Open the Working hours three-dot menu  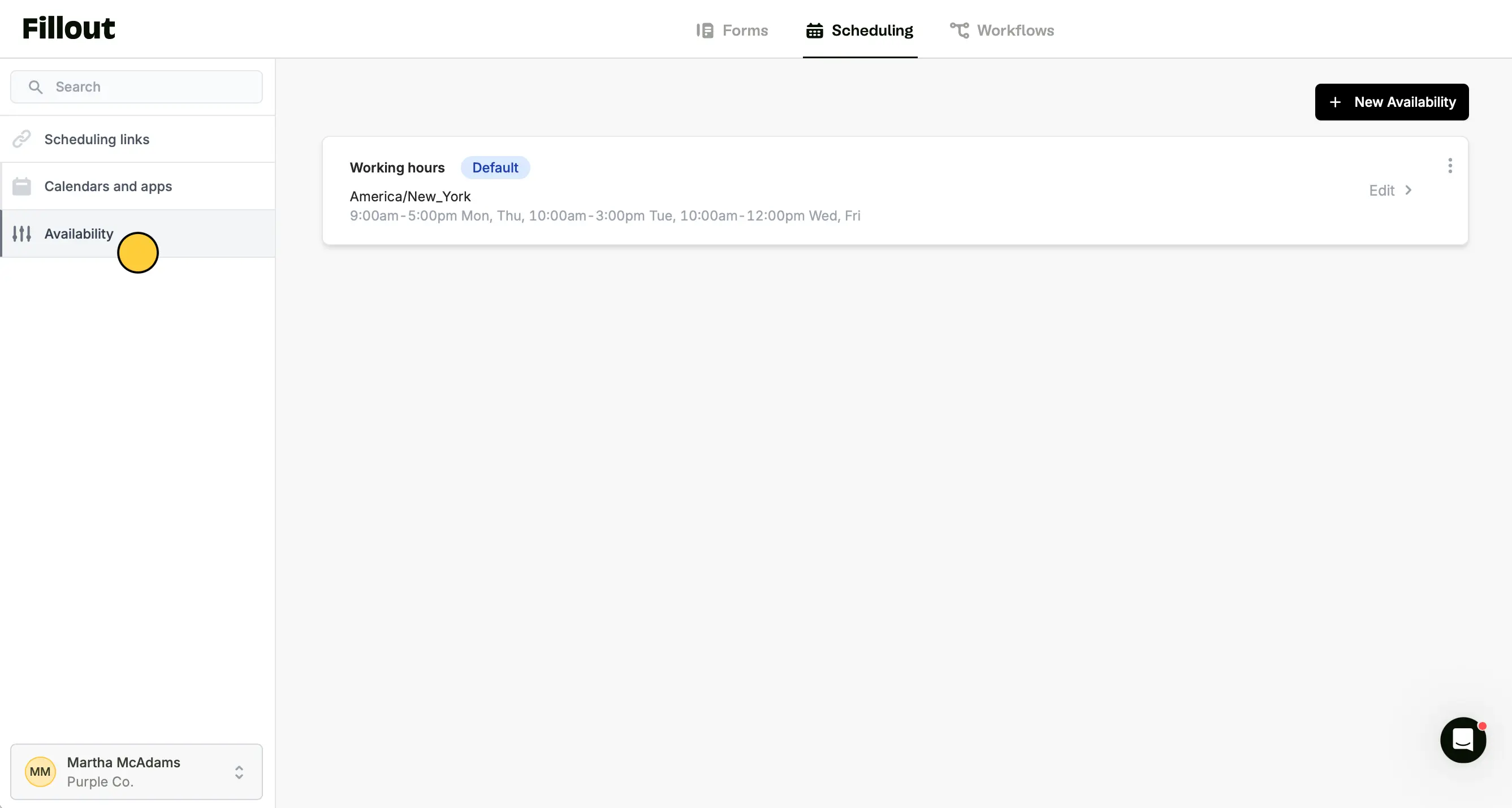point(1450,166)
